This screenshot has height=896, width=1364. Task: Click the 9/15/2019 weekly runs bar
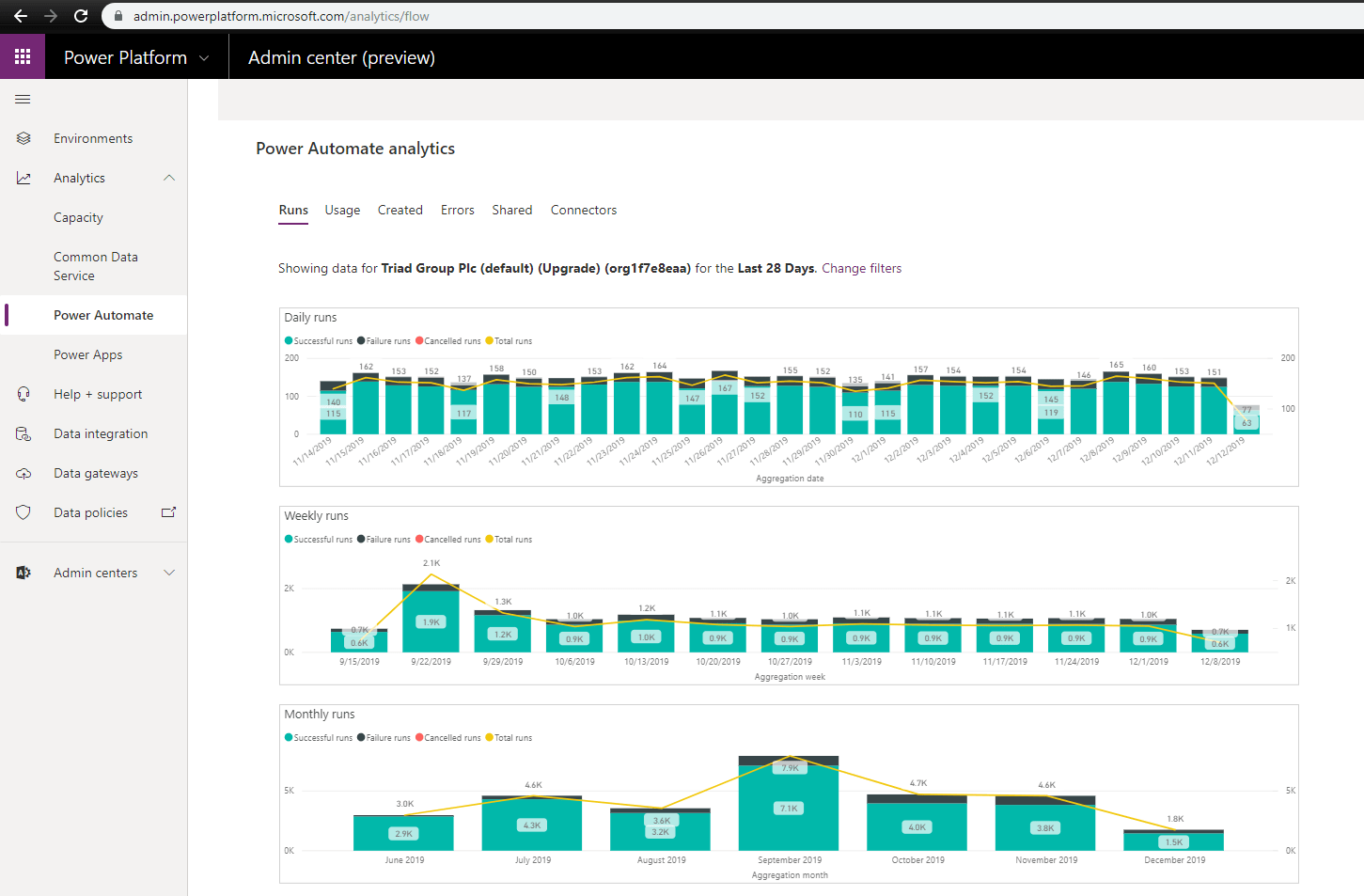tap(359, 640)
